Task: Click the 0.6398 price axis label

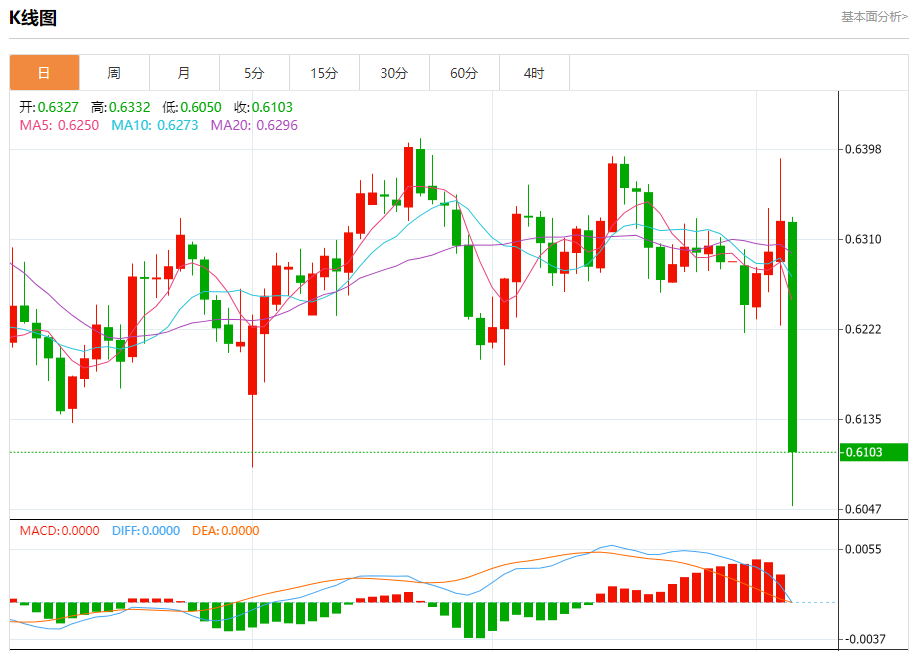Action: point(863,149)
